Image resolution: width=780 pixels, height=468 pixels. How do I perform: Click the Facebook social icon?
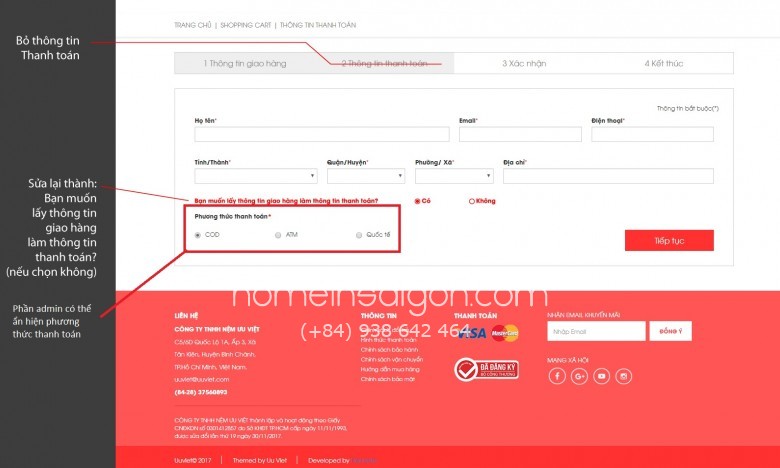click(557, 376)
